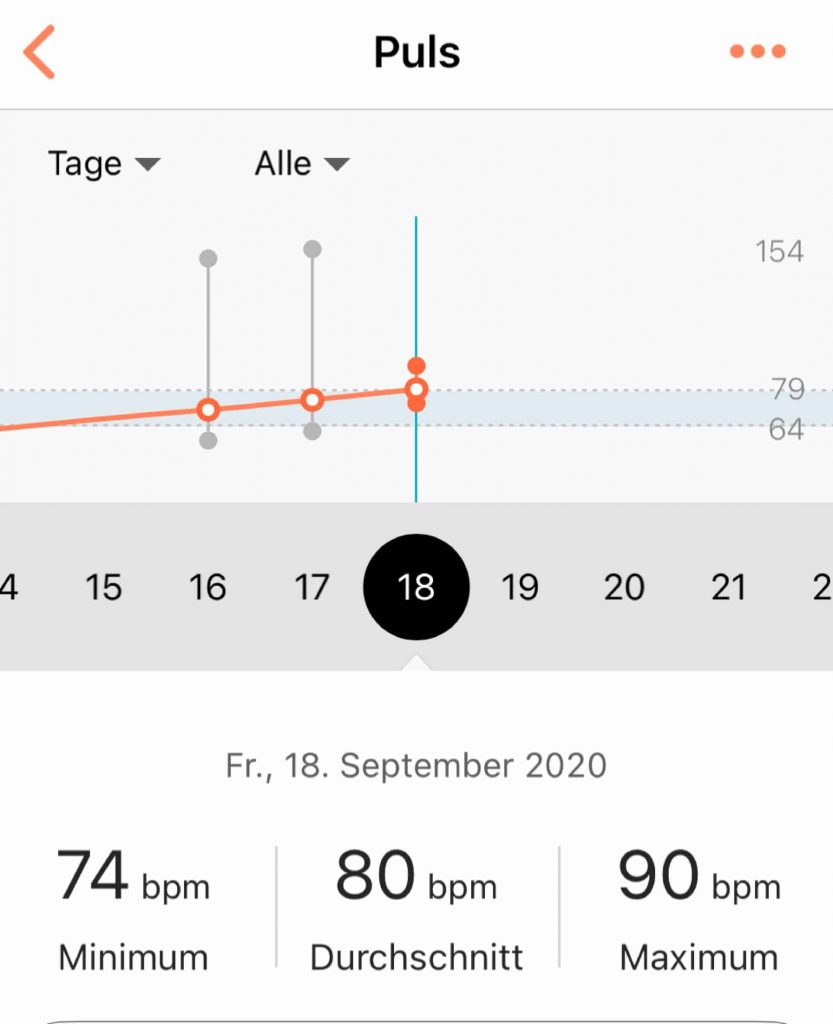
Task: Tap the average data point for day 16
Action: 208,409
